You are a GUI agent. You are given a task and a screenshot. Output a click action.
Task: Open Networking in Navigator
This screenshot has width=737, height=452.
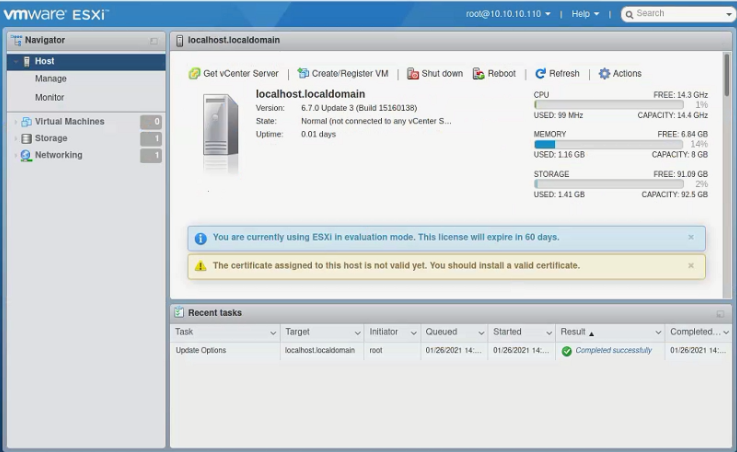58,155
